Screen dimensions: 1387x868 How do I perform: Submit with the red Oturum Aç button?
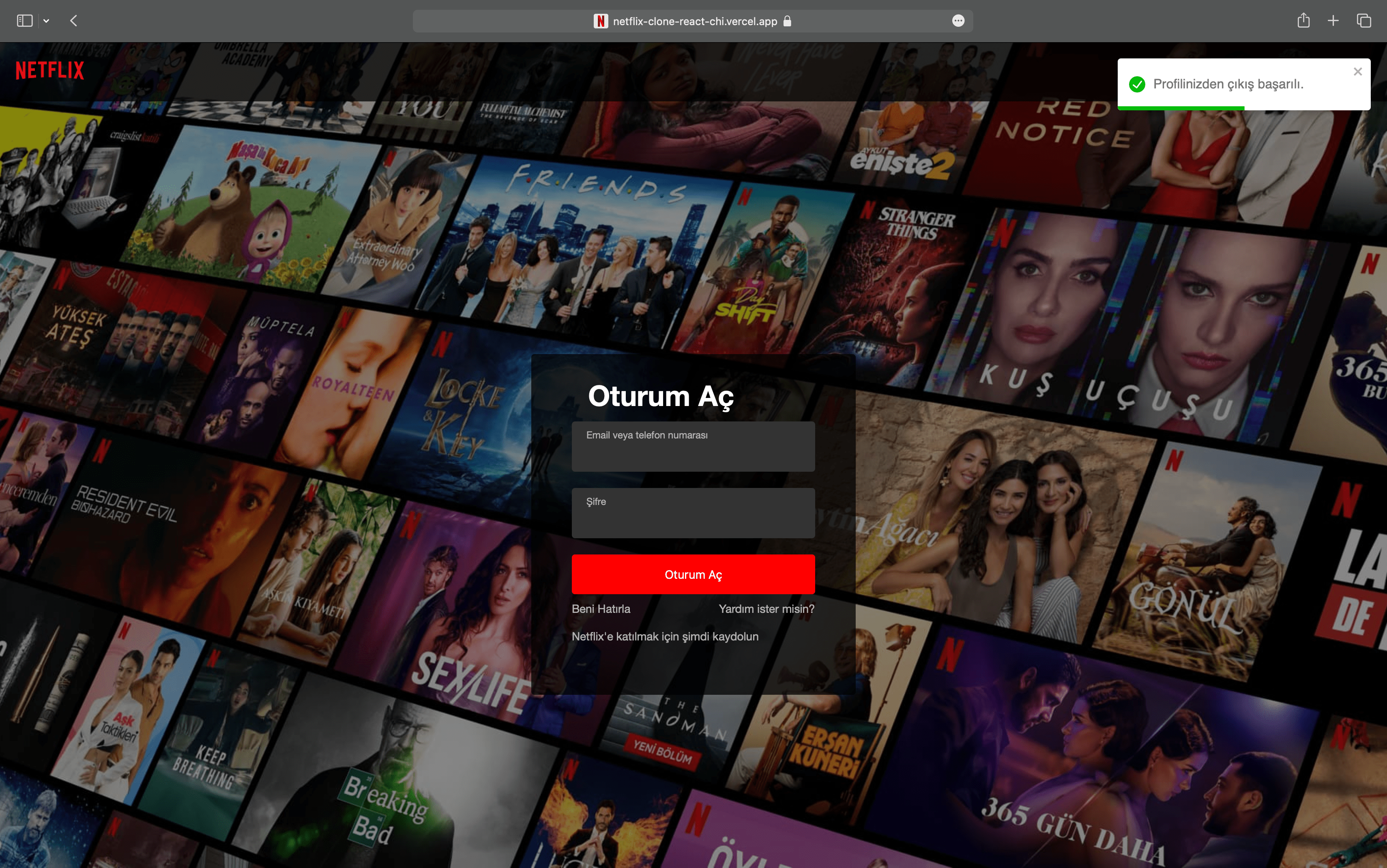coord(693,575)
